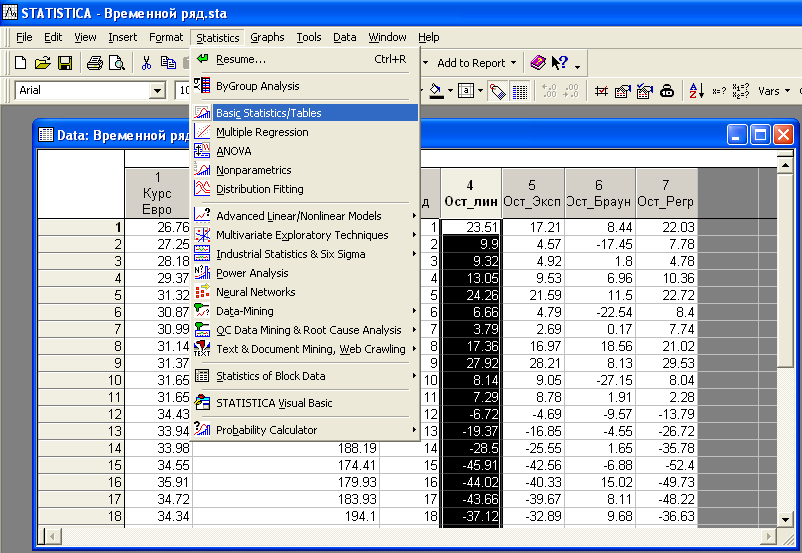Click vertical scrollbar down arrow
This screenshot has height=553, width=802.
click(786, 519)
